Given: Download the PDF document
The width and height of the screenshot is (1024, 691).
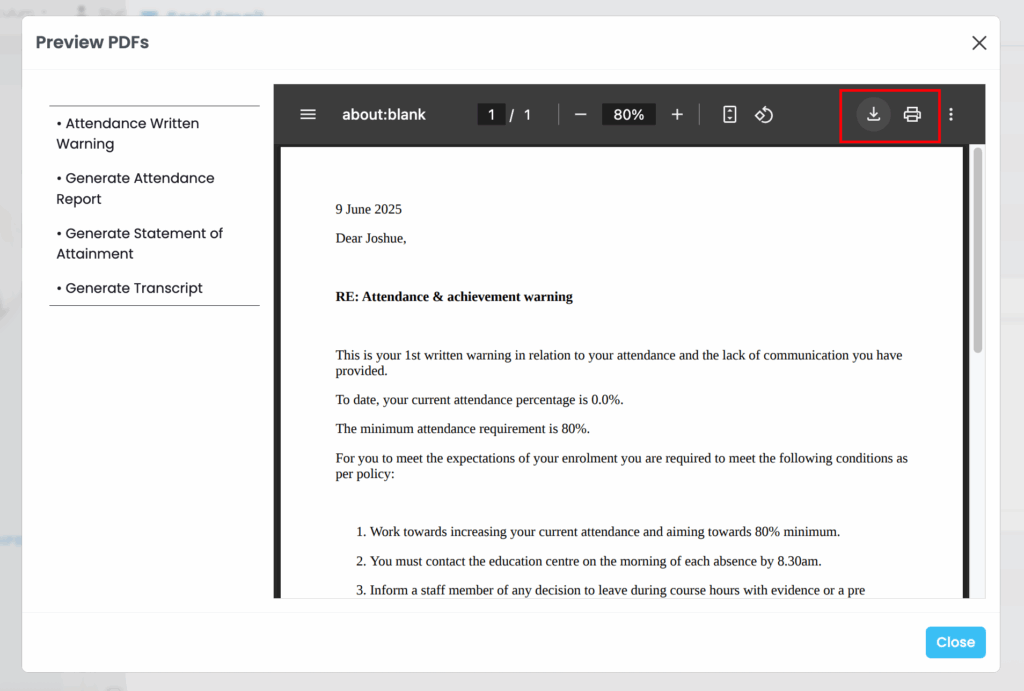Looking at the screenshot, I should [x=873, y=115].
